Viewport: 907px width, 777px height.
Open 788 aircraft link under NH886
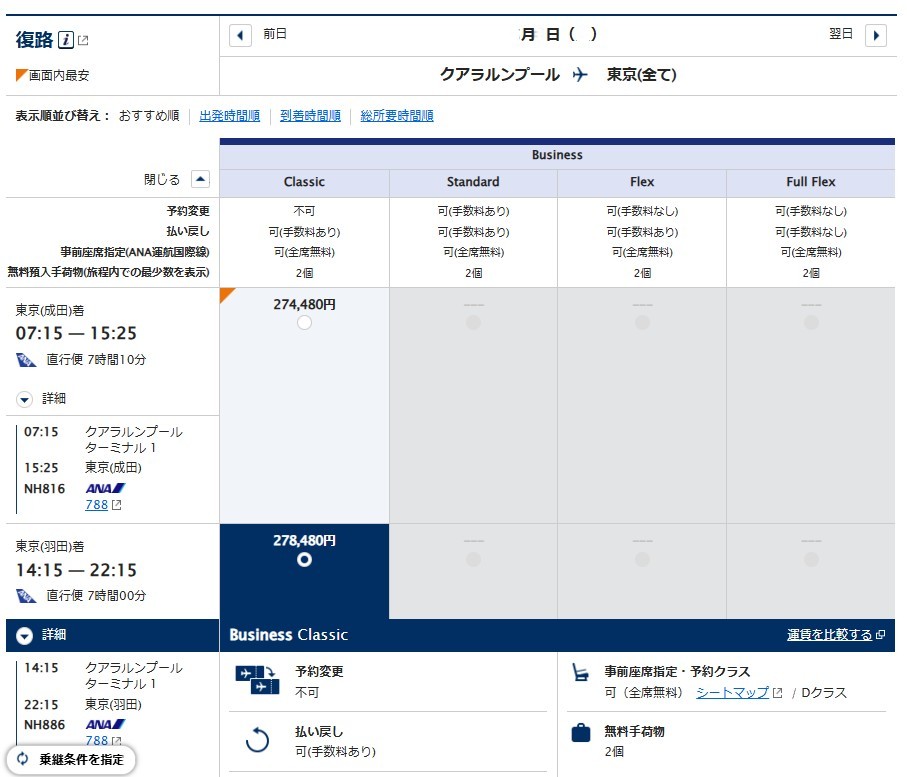(x=97, y=741)
